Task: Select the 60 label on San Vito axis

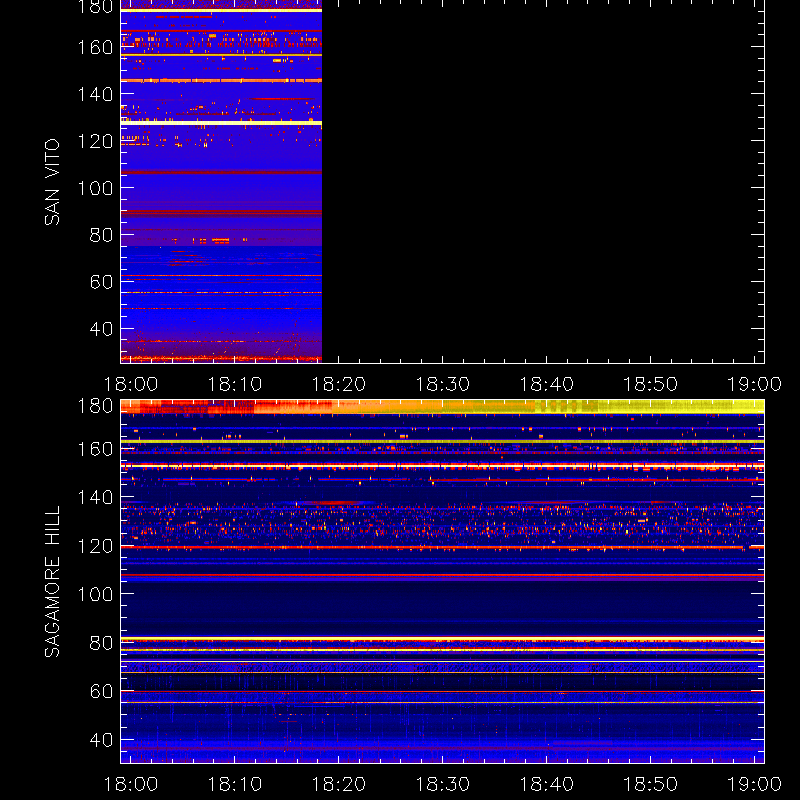Action: coord(101,282)
